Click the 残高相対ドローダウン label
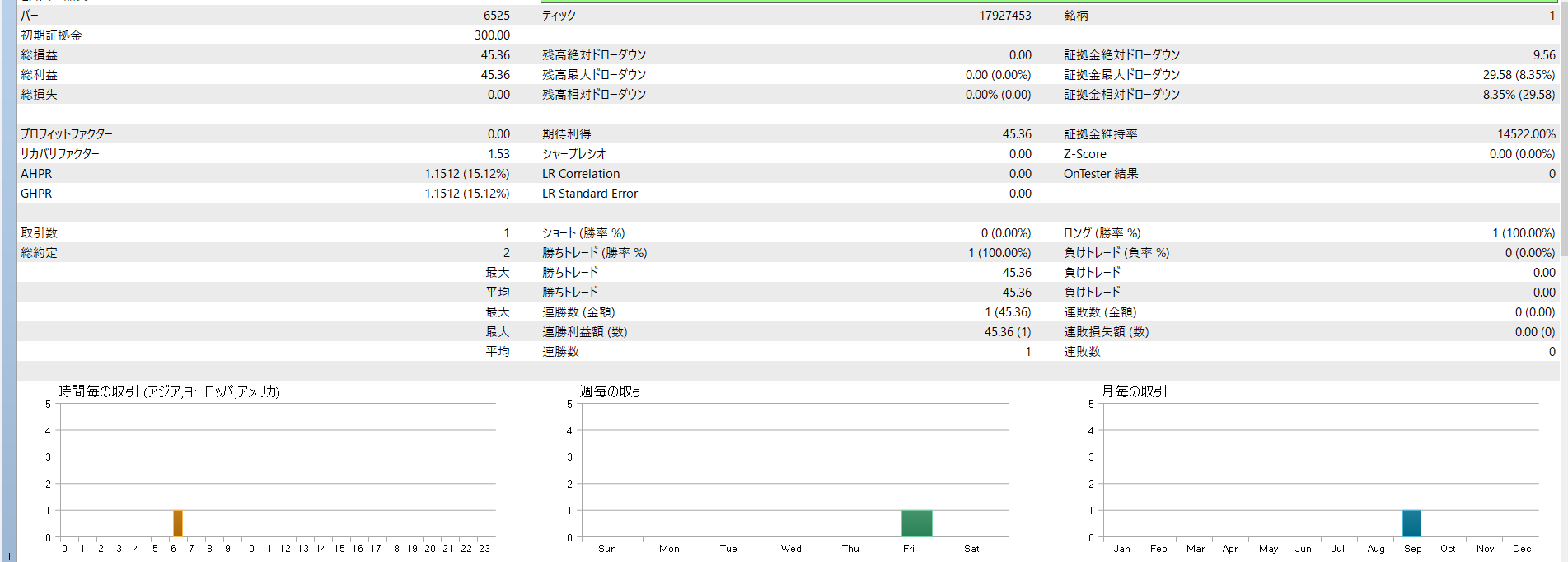The image size is (1568, 562). (593, 95)
